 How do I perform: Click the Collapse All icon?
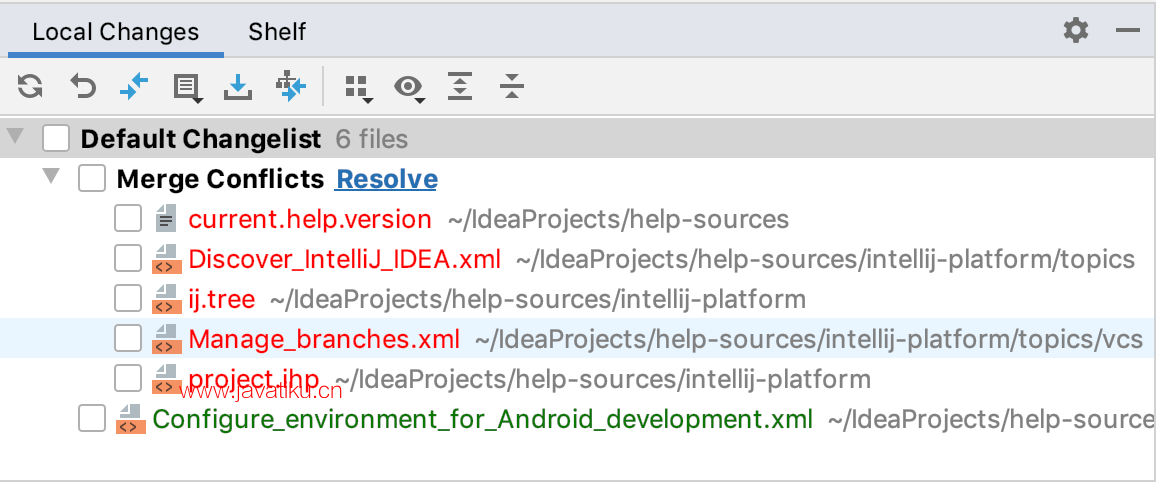click(x=511, y=86)
